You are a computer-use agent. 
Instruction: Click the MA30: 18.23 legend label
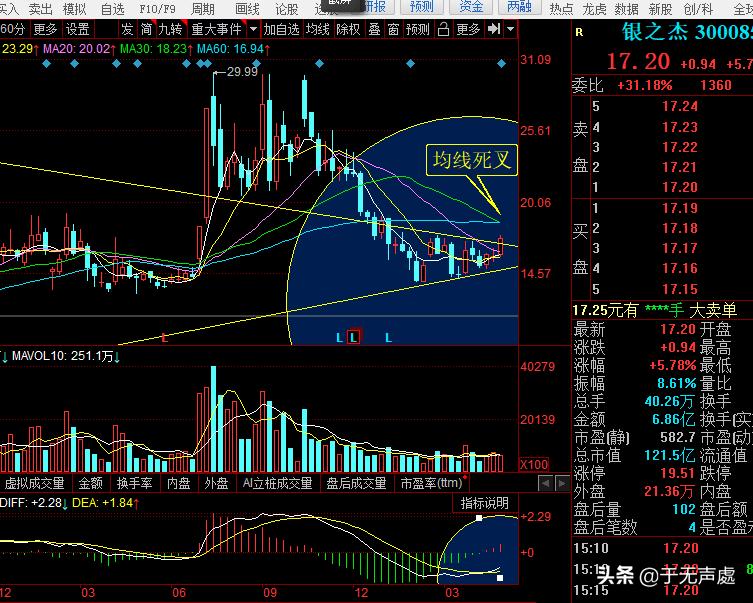click(156, 48)
